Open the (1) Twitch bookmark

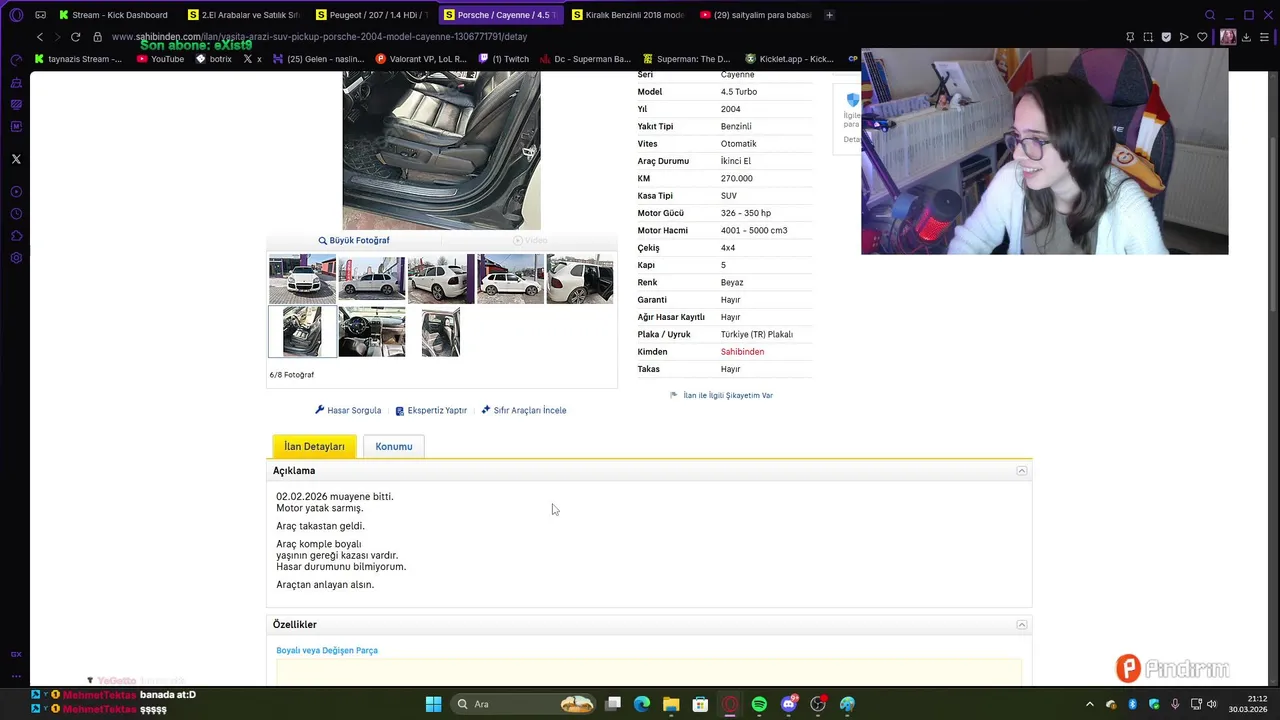click(504, 59)
